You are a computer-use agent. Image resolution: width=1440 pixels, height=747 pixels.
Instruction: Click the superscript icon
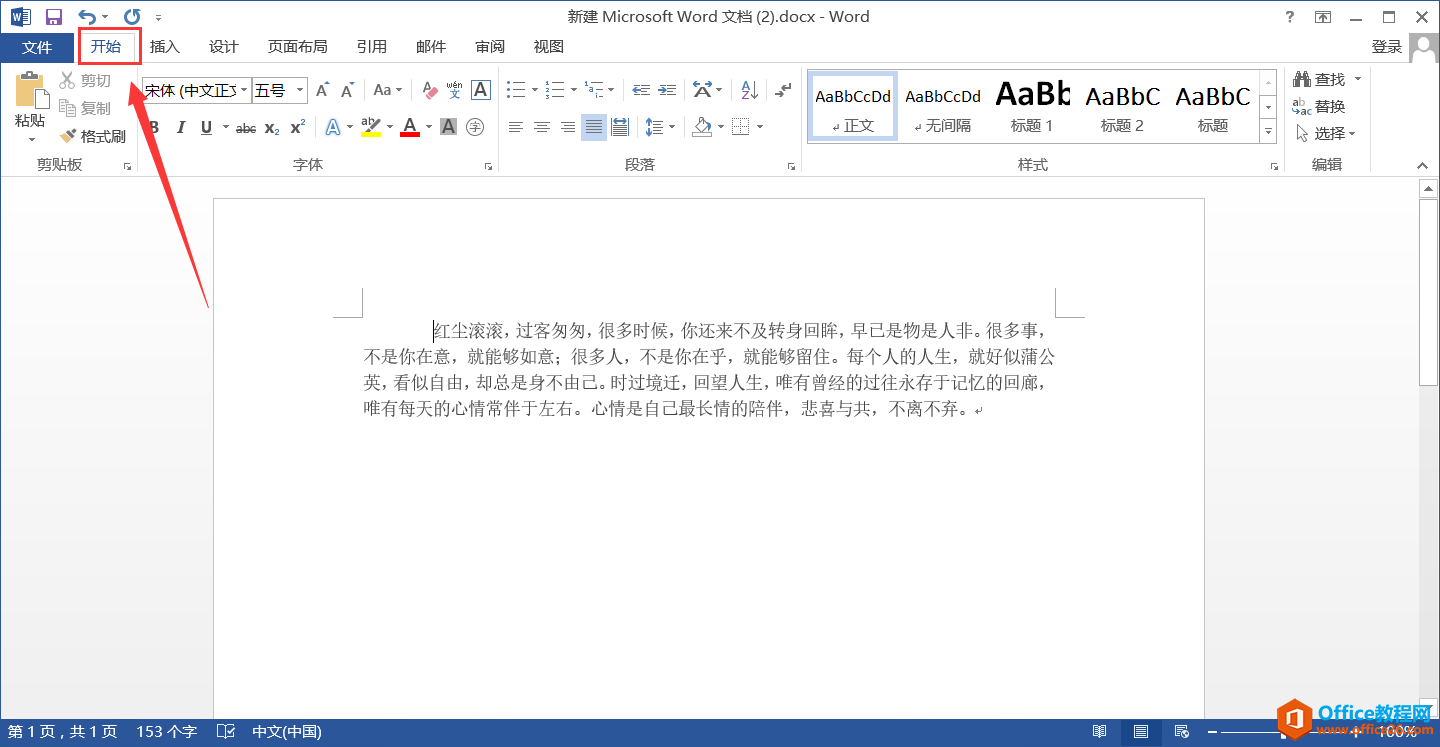pyautogui.click(x=296, y=127)
